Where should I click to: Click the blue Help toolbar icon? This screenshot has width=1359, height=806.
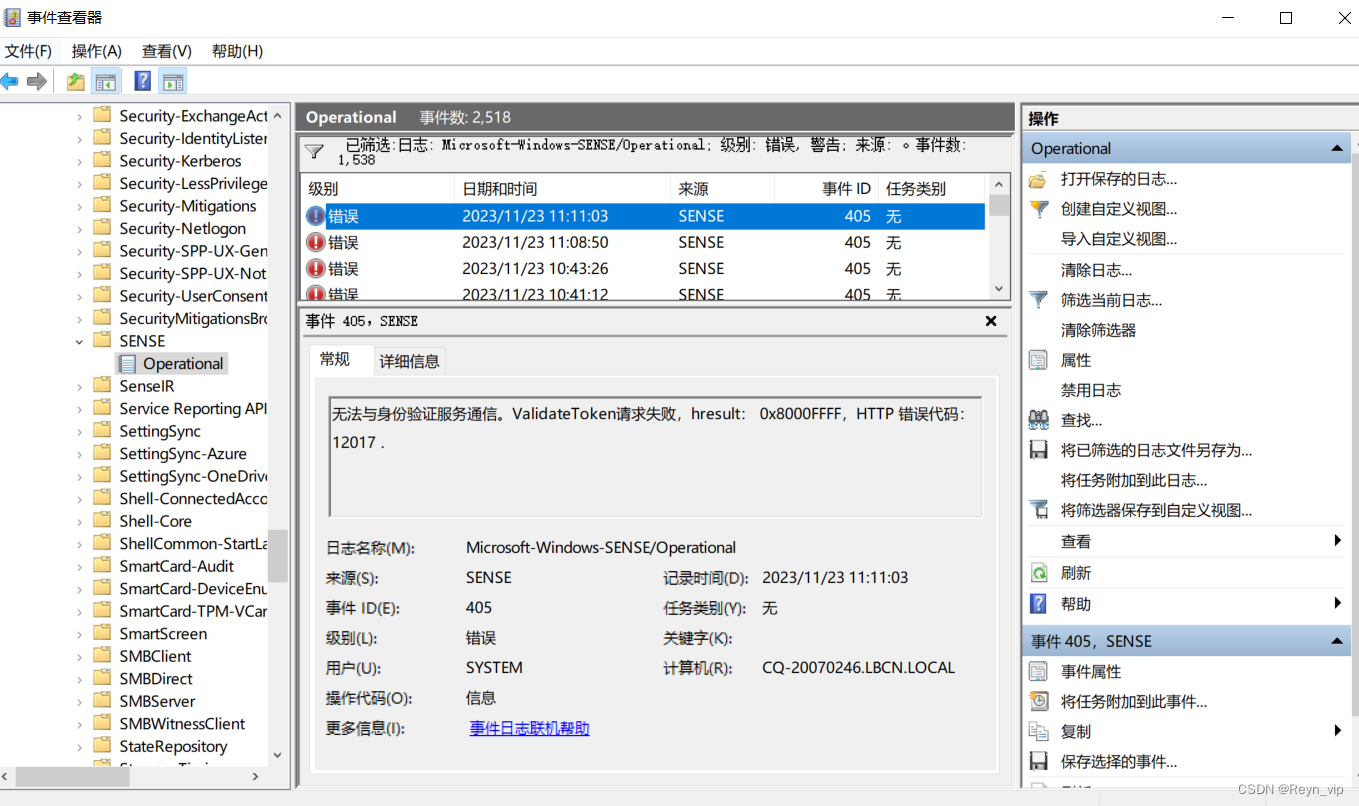point(143,82)
